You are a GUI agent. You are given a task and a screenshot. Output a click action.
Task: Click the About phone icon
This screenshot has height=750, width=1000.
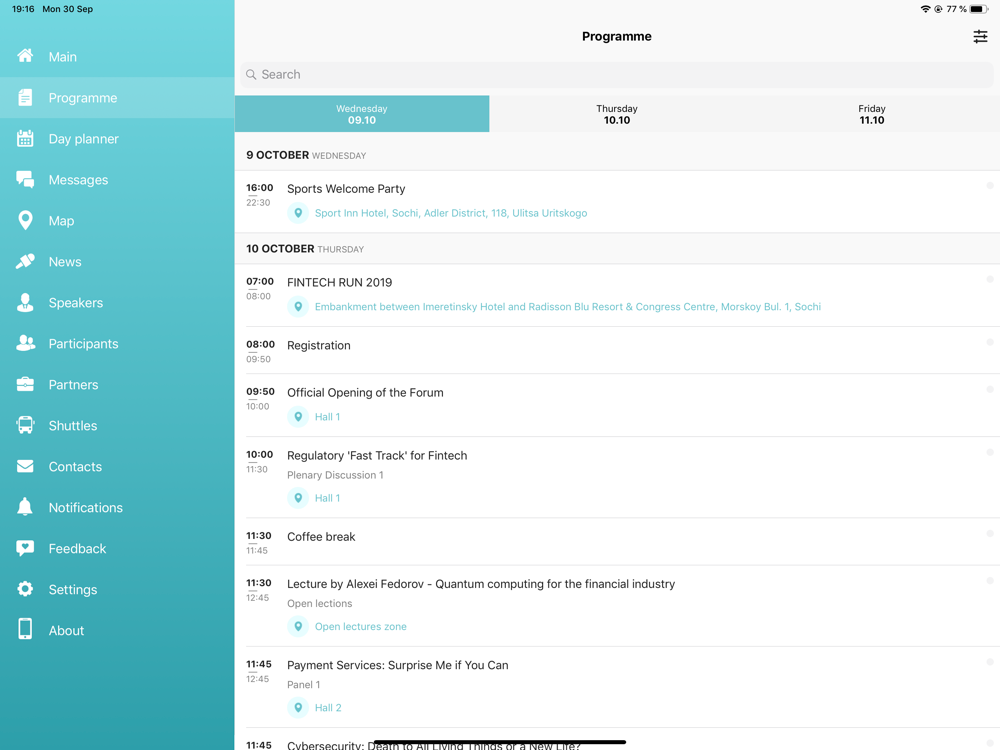click(25, 629)
